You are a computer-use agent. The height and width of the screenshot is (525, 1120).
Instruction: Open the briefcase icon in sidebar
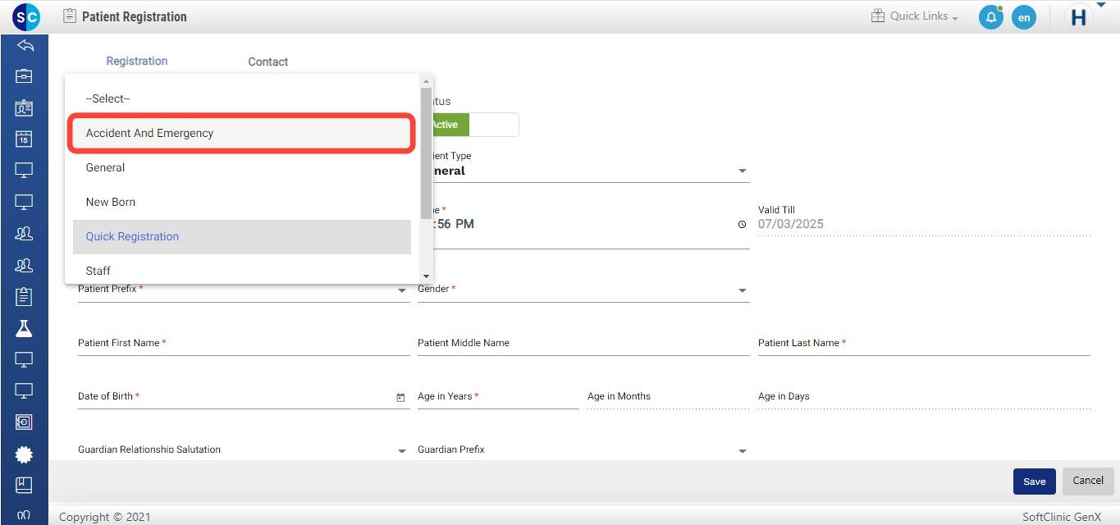[24, 76]
